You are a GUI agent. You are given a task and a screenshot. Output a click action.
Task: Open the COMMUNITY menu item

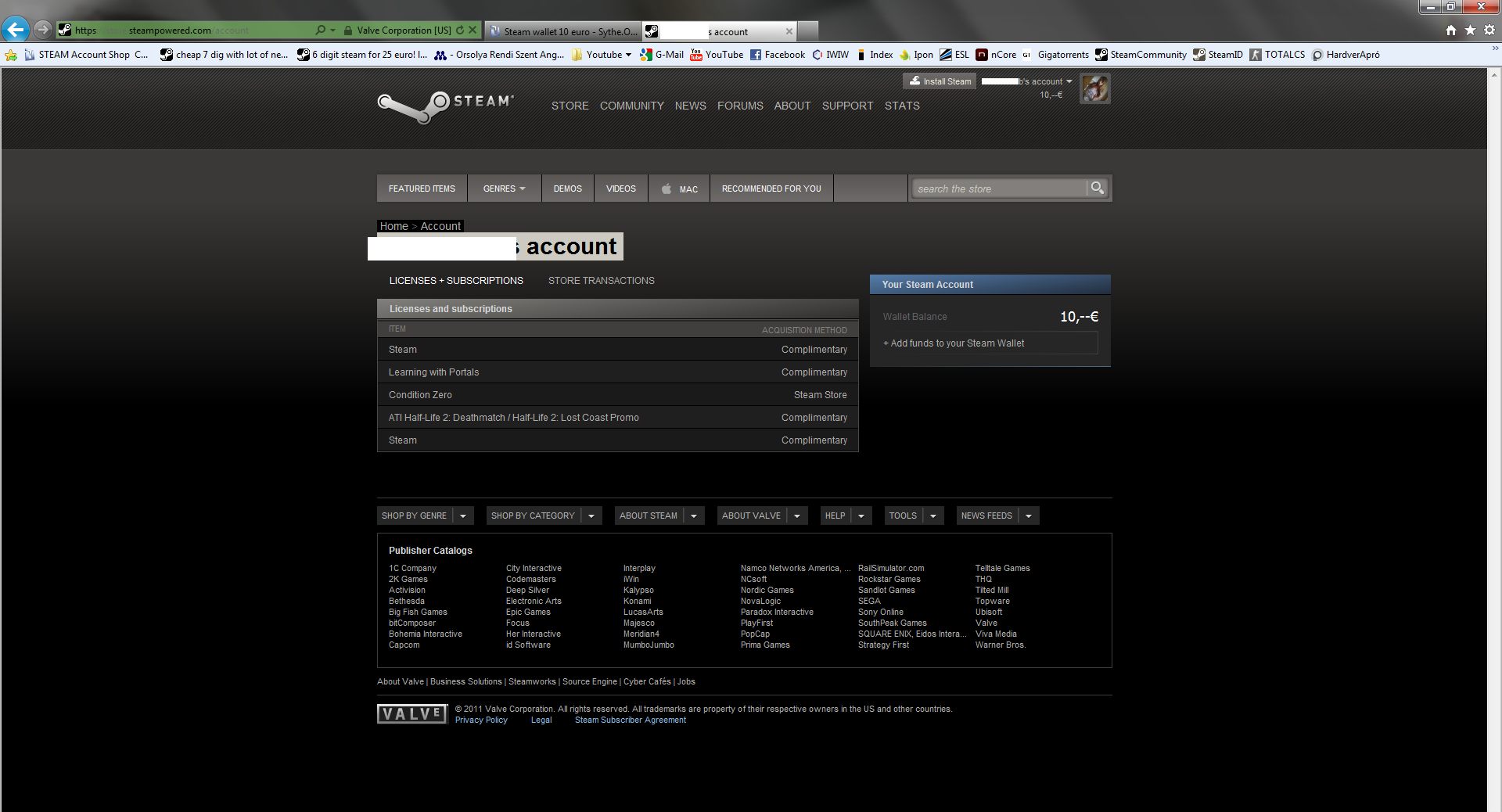(x=631, y=106)
